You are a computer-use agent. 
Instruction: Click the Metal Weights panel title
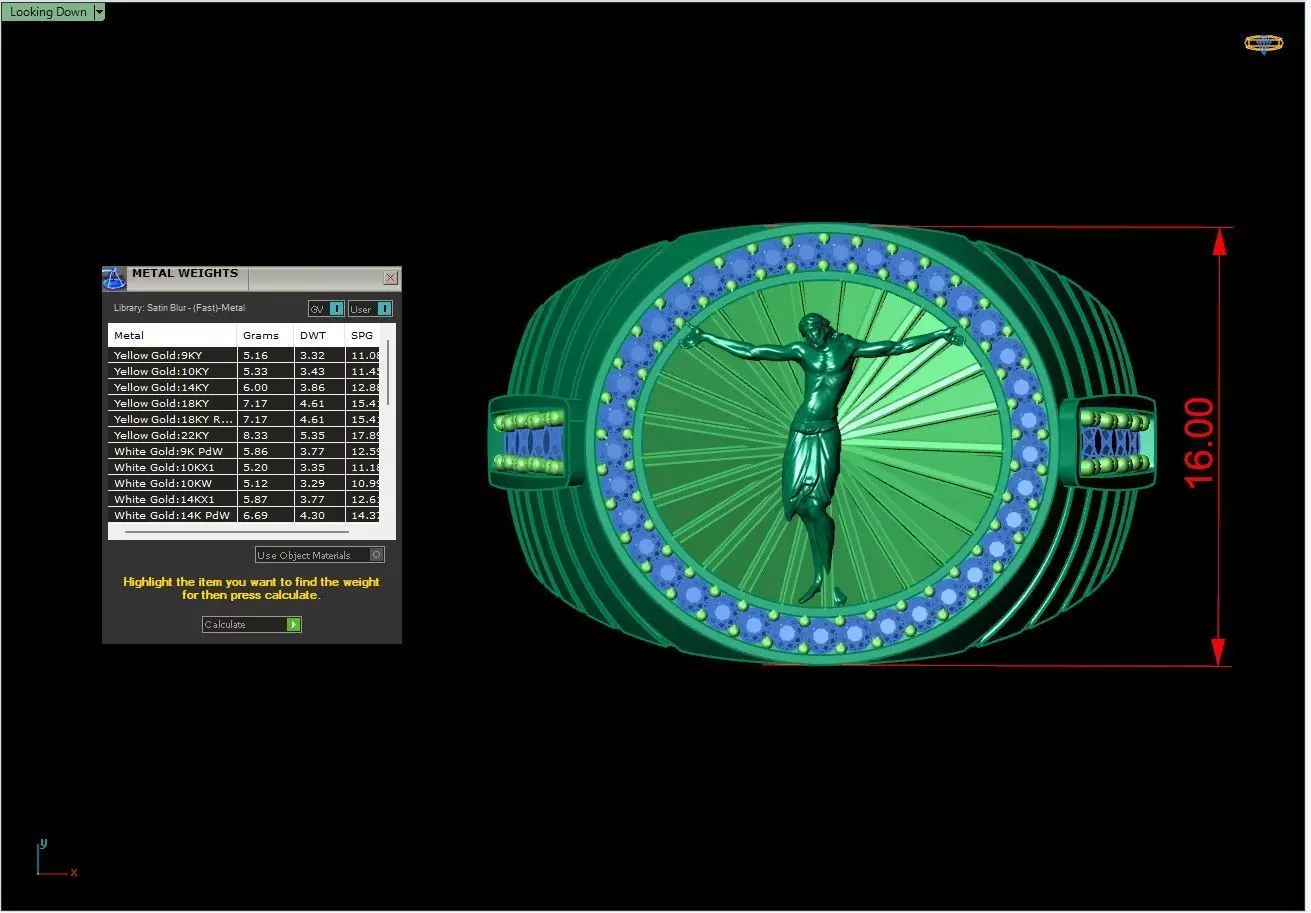185,273
